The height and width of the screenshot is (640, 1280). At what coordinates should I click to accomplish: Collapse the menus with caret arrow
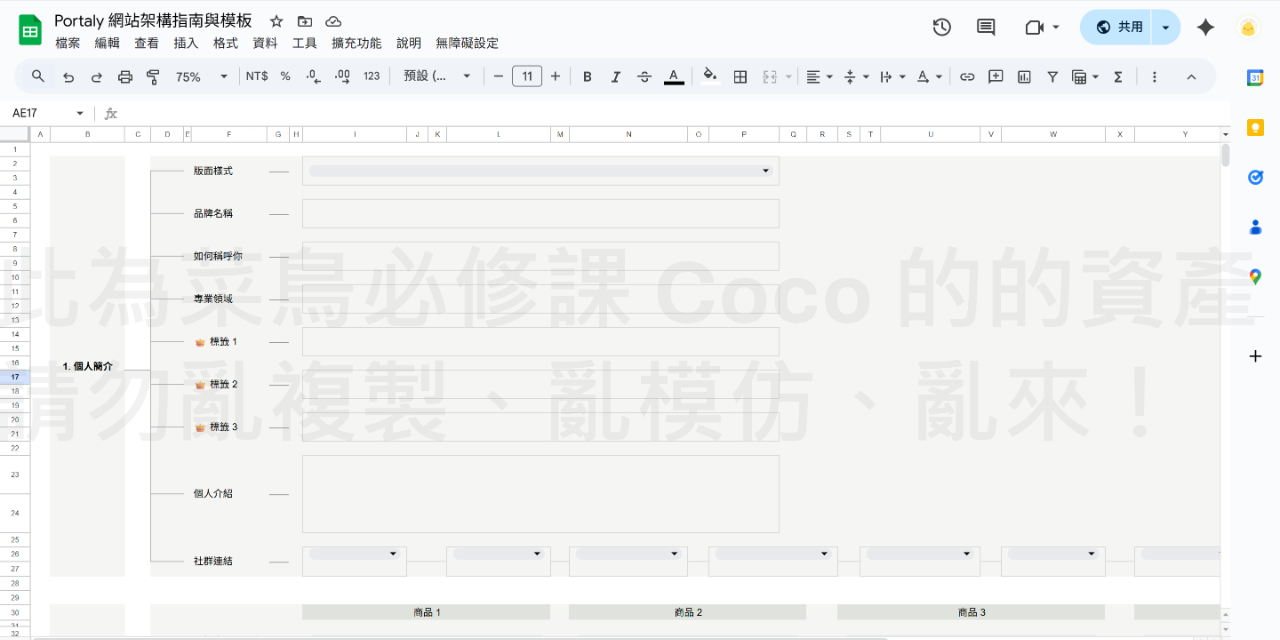pyautogui.click(x=1191, y=76)
